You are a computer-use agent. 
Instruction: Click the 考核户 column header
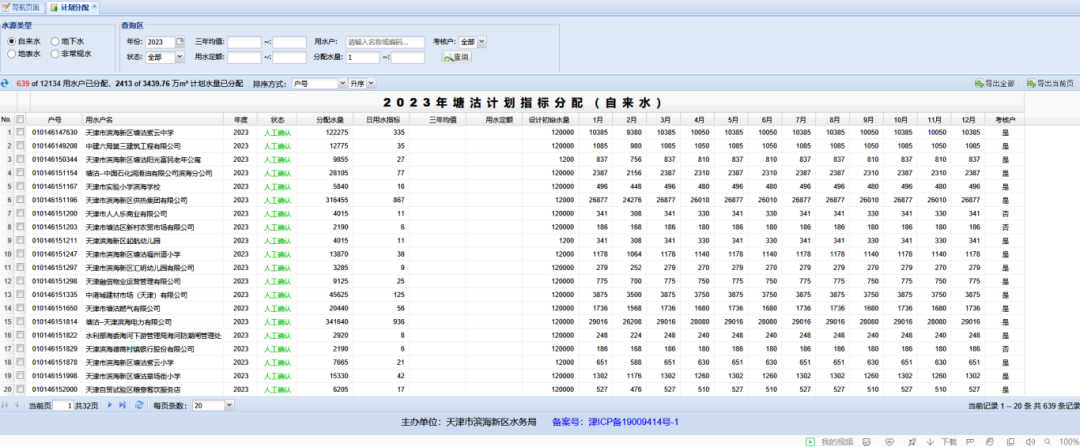point(1005,119)
